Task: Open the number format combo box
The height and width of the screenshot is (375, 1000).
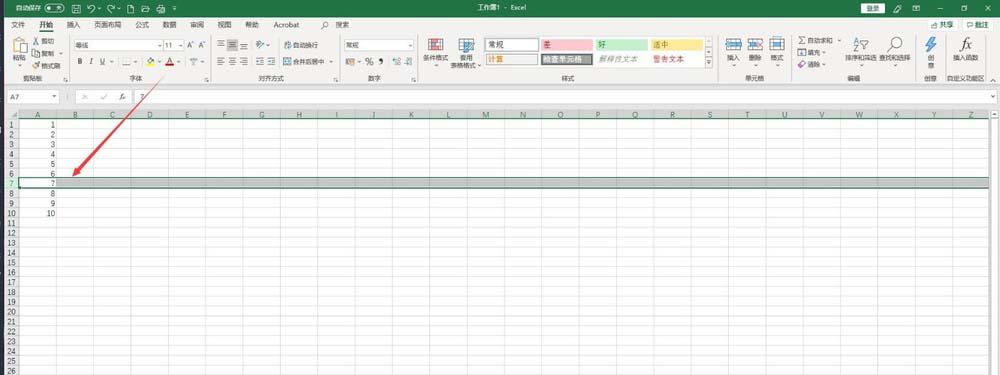Action: [x=379, y=45]
